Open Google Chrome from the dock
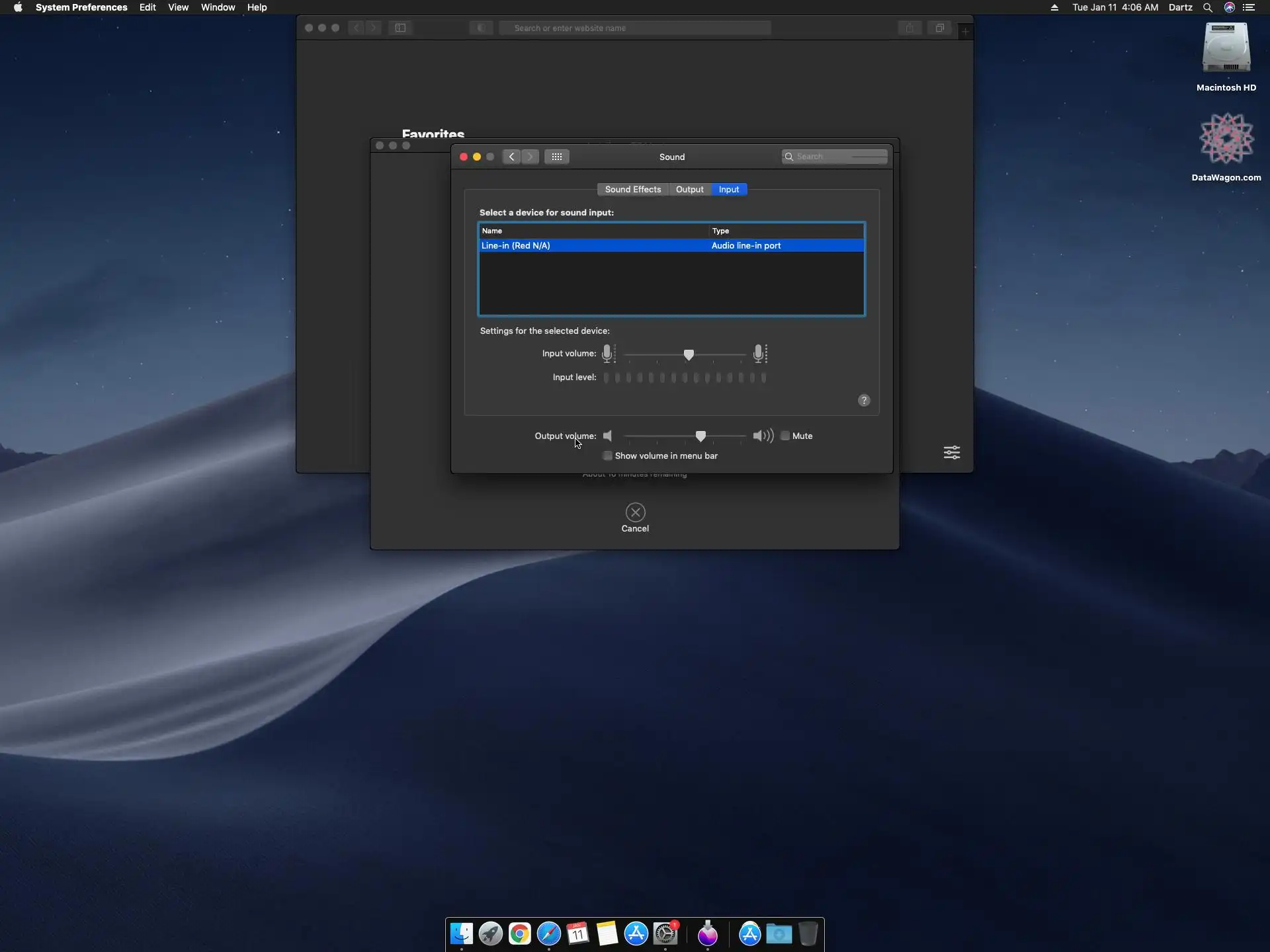Screen dimensions: 1270x952 point(519,933)
